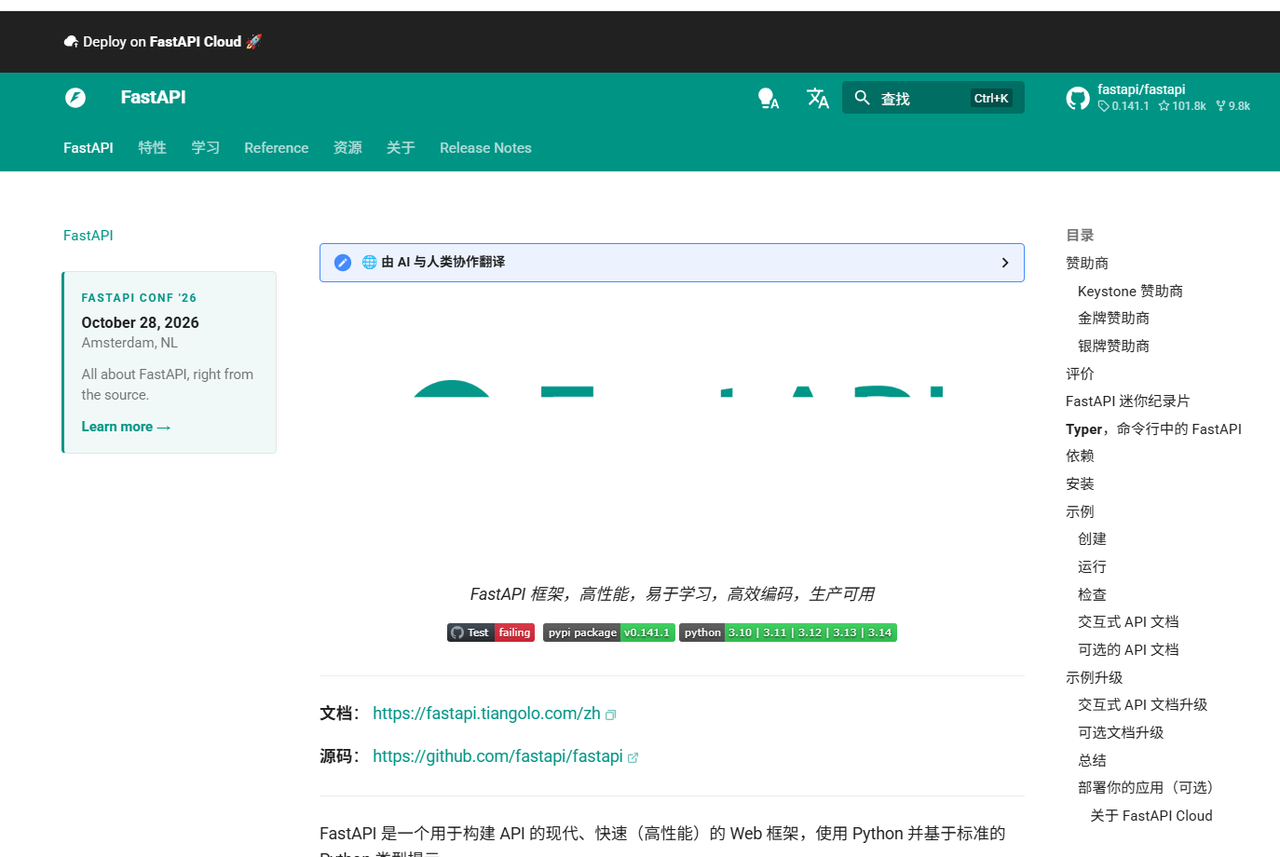The height and width of the screenshot is (857, 1280).
Task: Click FASTAPI CONF '26 heading
Action: 139,298
